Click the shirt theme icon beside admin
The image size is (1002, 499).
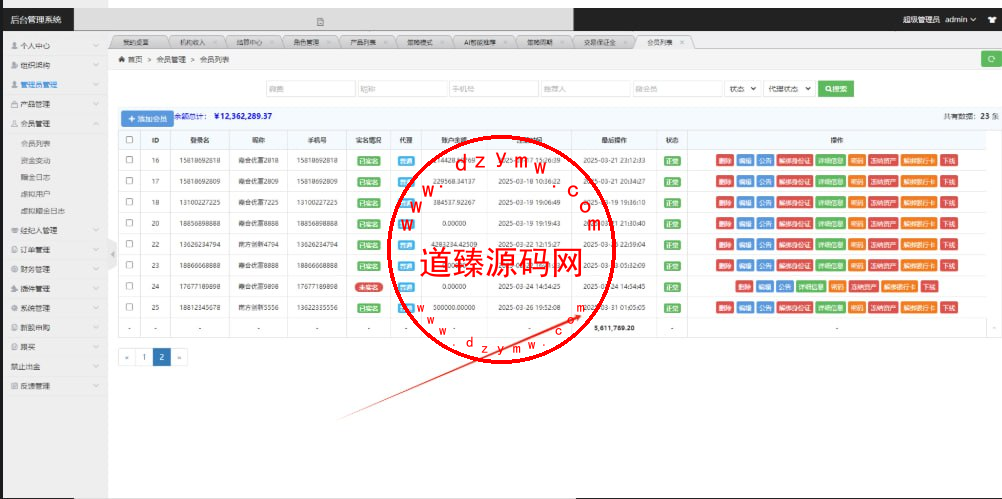point(991,20)
